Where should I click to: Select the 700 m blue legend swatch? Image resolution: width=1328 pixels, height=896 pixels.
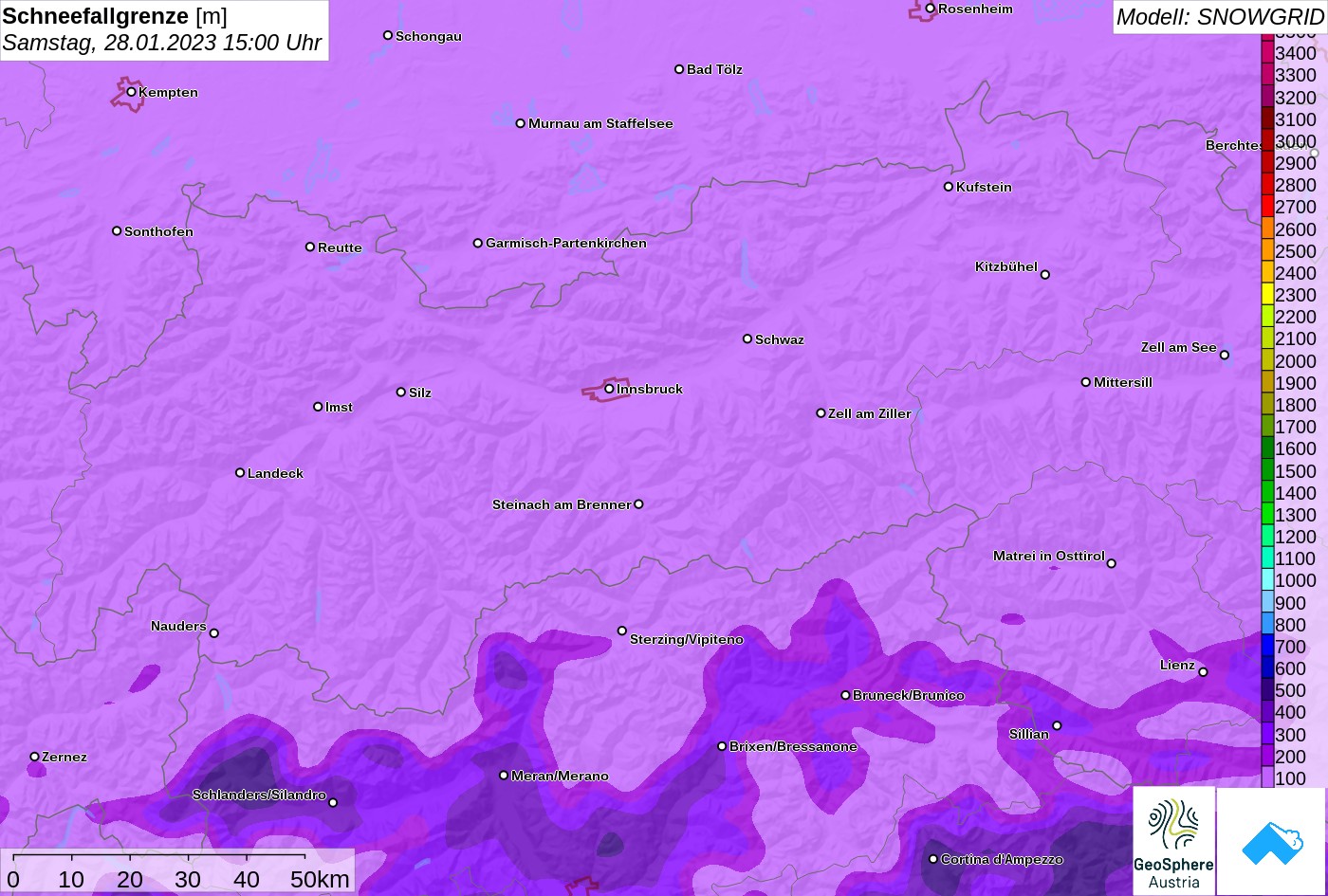coord(1266,646)
